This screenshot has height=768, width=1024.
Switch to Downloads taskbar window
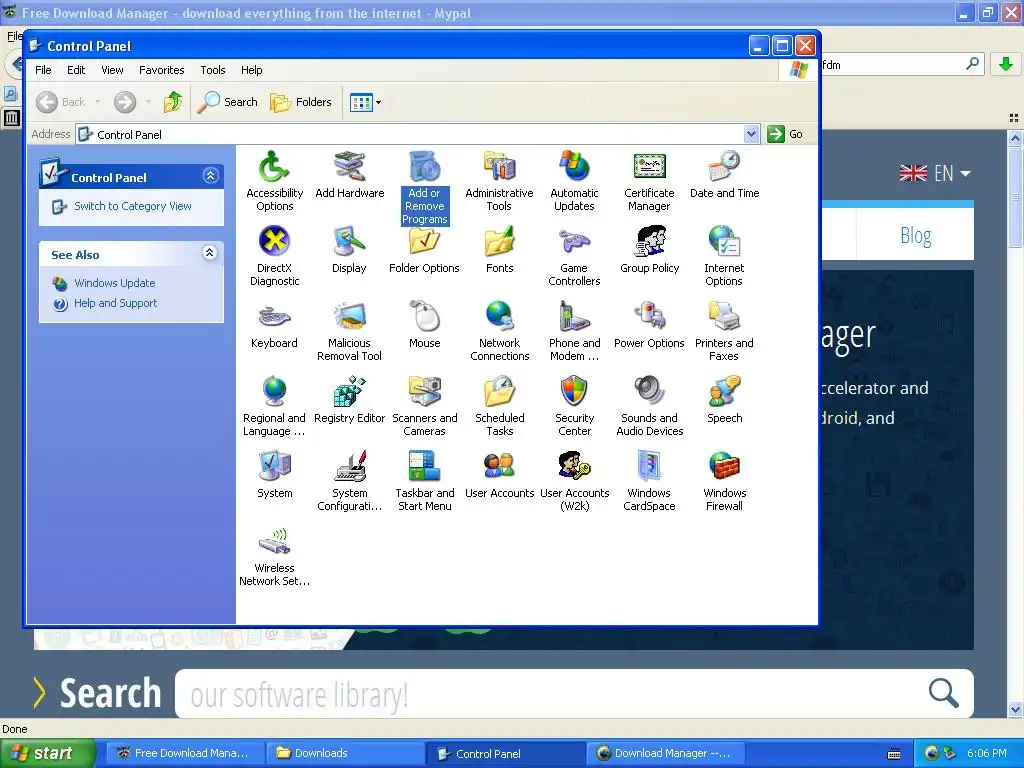click(345, 754)
